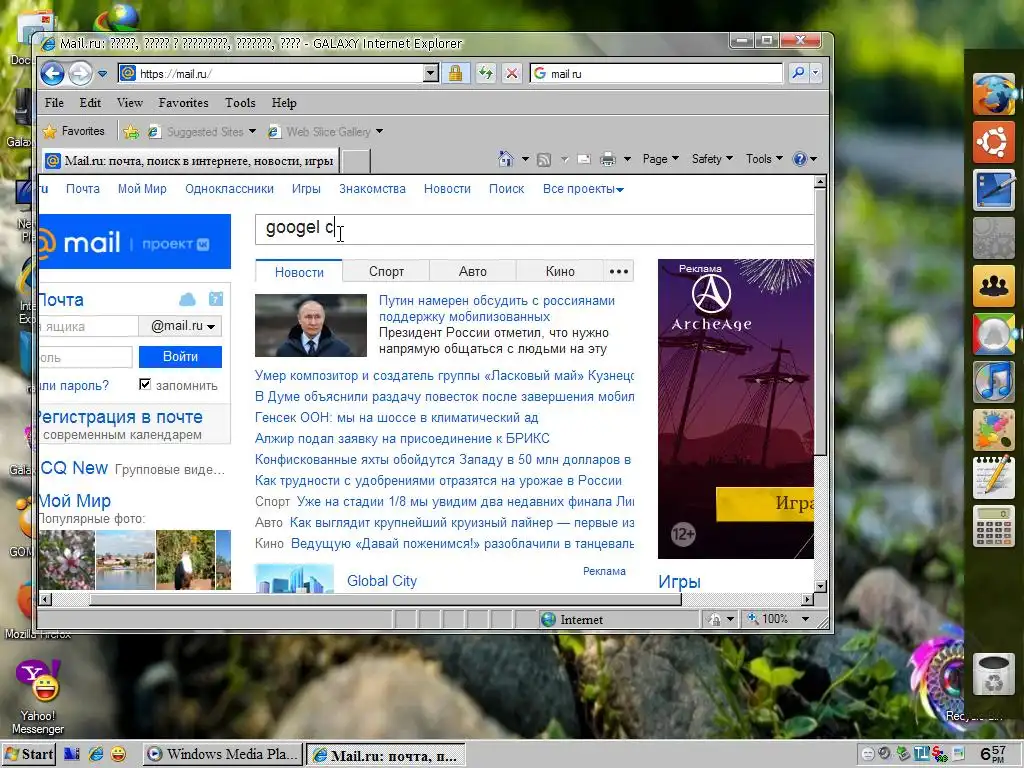Switch to the Спорт news tab
This screenshot has height=768, width=1024.
click(x=386, y=272)
